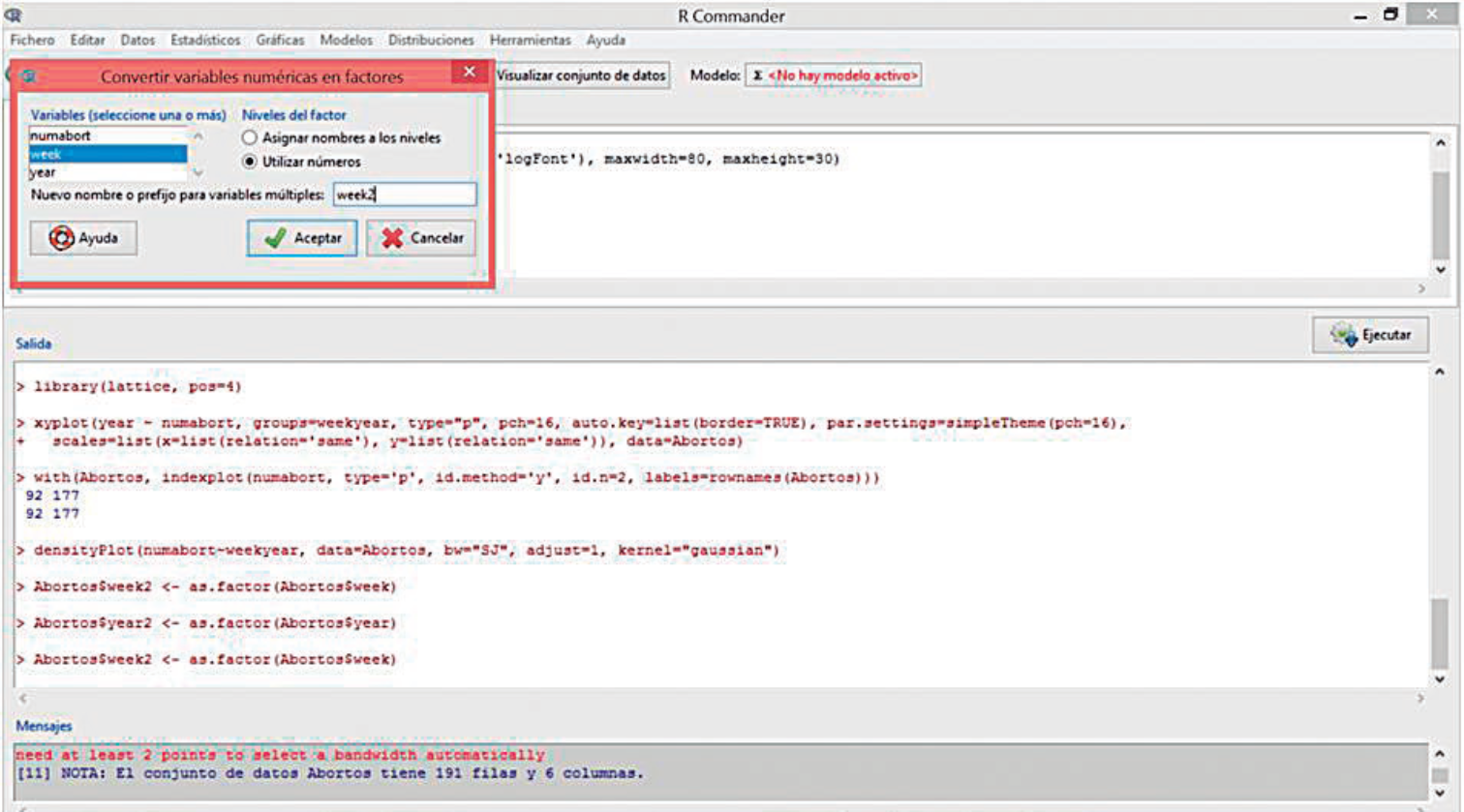Click the Ayuda button in the dialog
Screen dimensions: 1464x812
pos(83,238)
